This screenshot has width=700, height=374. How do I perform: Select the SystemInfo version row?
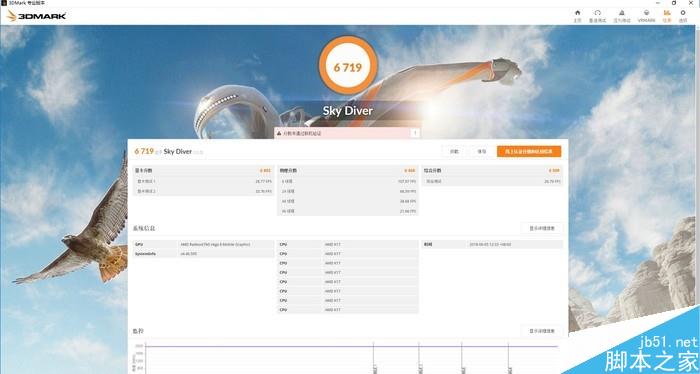pyautogui.click(x=203, y=254)
